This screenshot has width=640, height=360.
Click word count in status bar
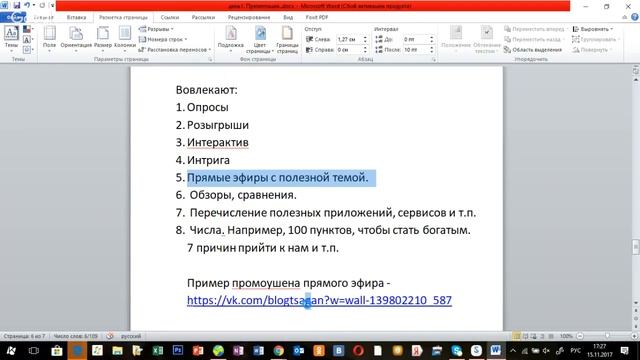76,336
